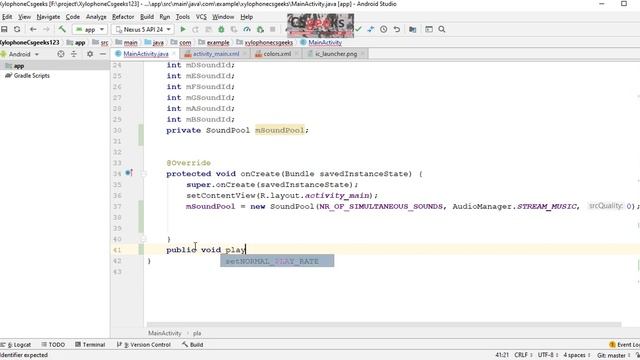Viewport: 640px width, 360px height.
Task: Show history with the clock icon
Action: (384, 29)
